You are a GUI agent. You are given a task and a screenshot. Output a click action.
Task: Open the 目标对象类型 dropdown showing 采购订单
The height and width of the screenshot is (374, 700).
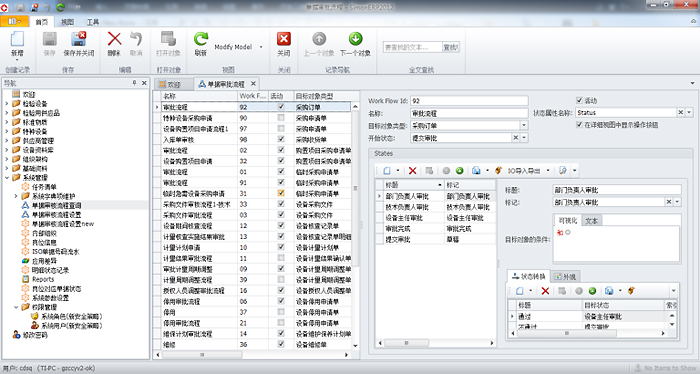(x=524, y=126)
